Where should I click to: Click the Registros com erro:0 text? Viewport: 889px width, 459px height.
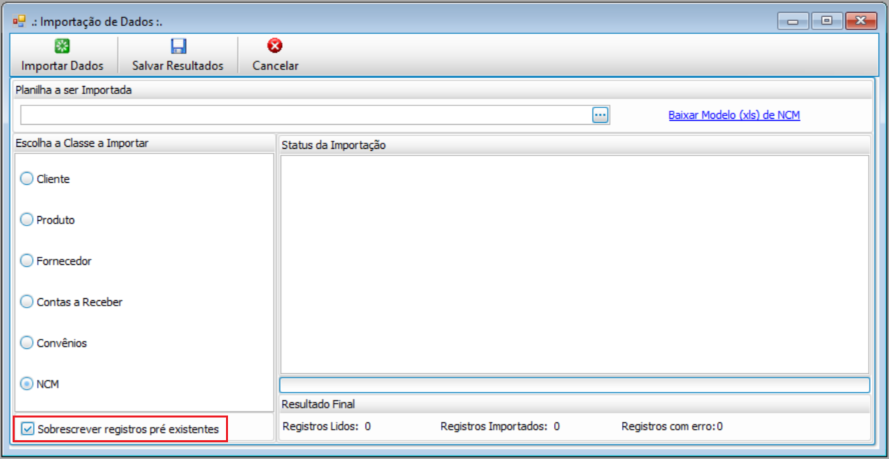click(x=672, y=426)
